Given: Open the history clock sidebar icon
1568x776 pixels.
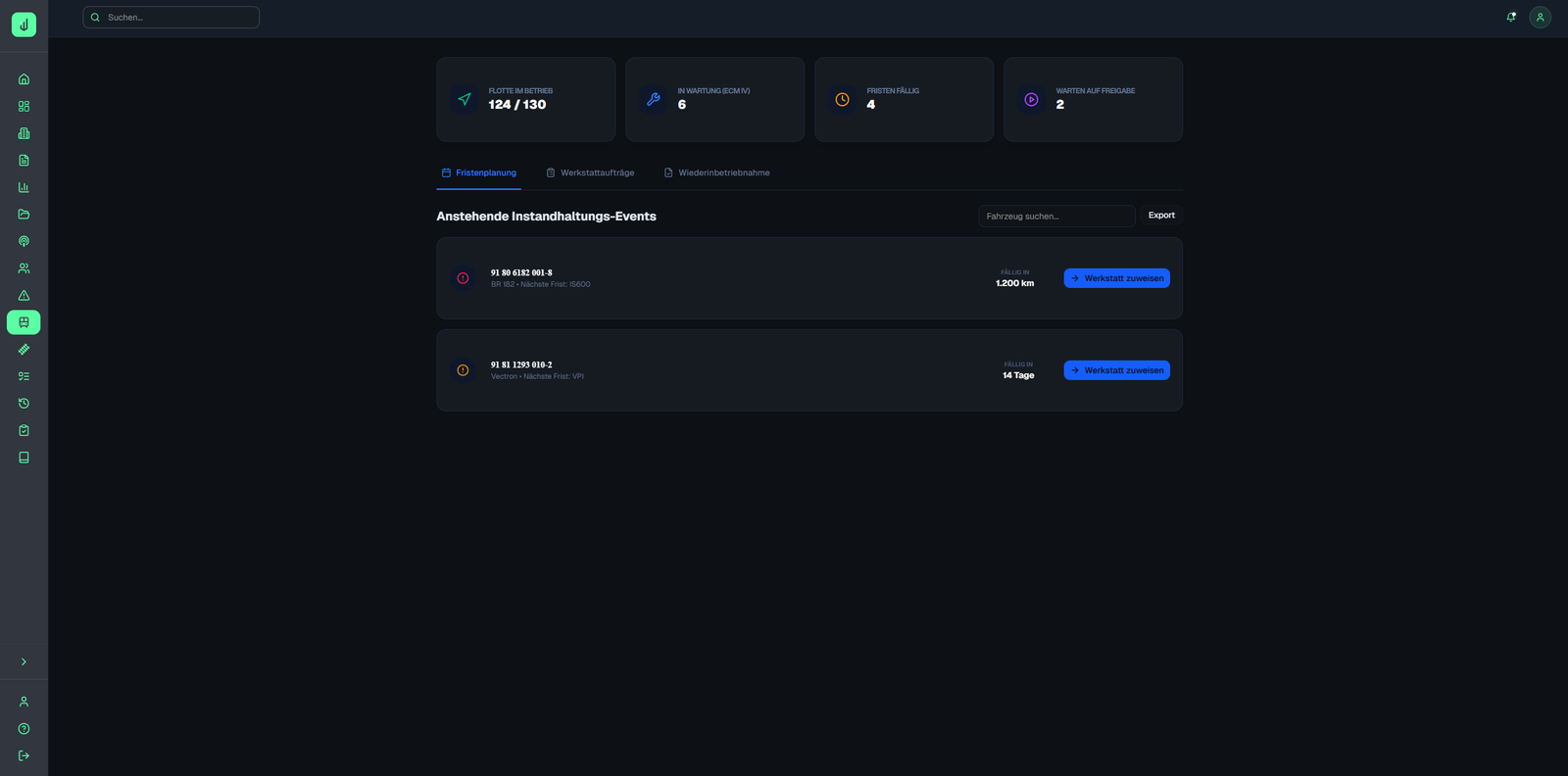Looking at the screenshot, I should (x=24, y=404).
